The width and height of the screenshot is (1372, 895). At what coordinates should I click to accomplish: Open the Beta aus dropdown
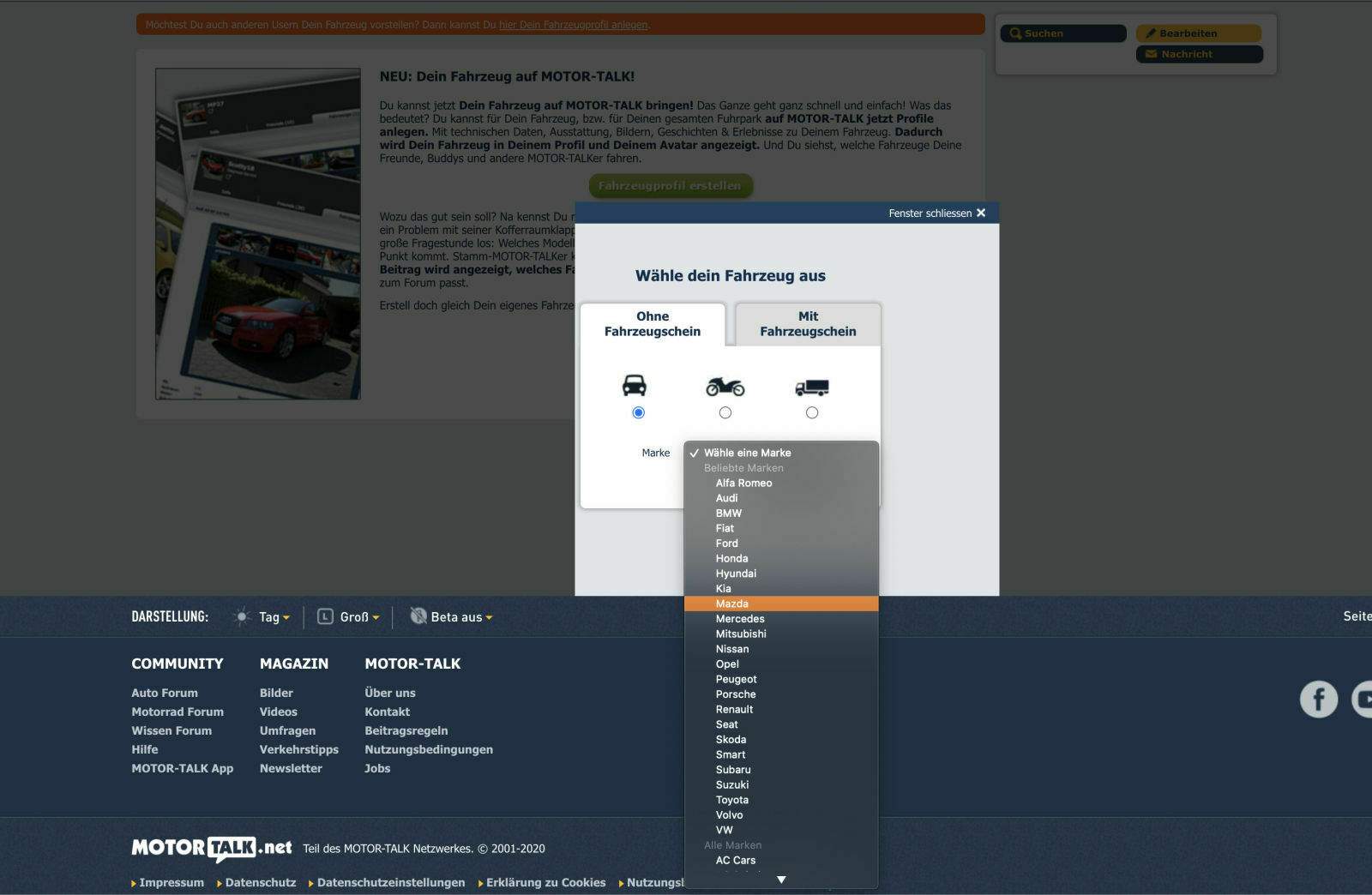click(461, 617)
